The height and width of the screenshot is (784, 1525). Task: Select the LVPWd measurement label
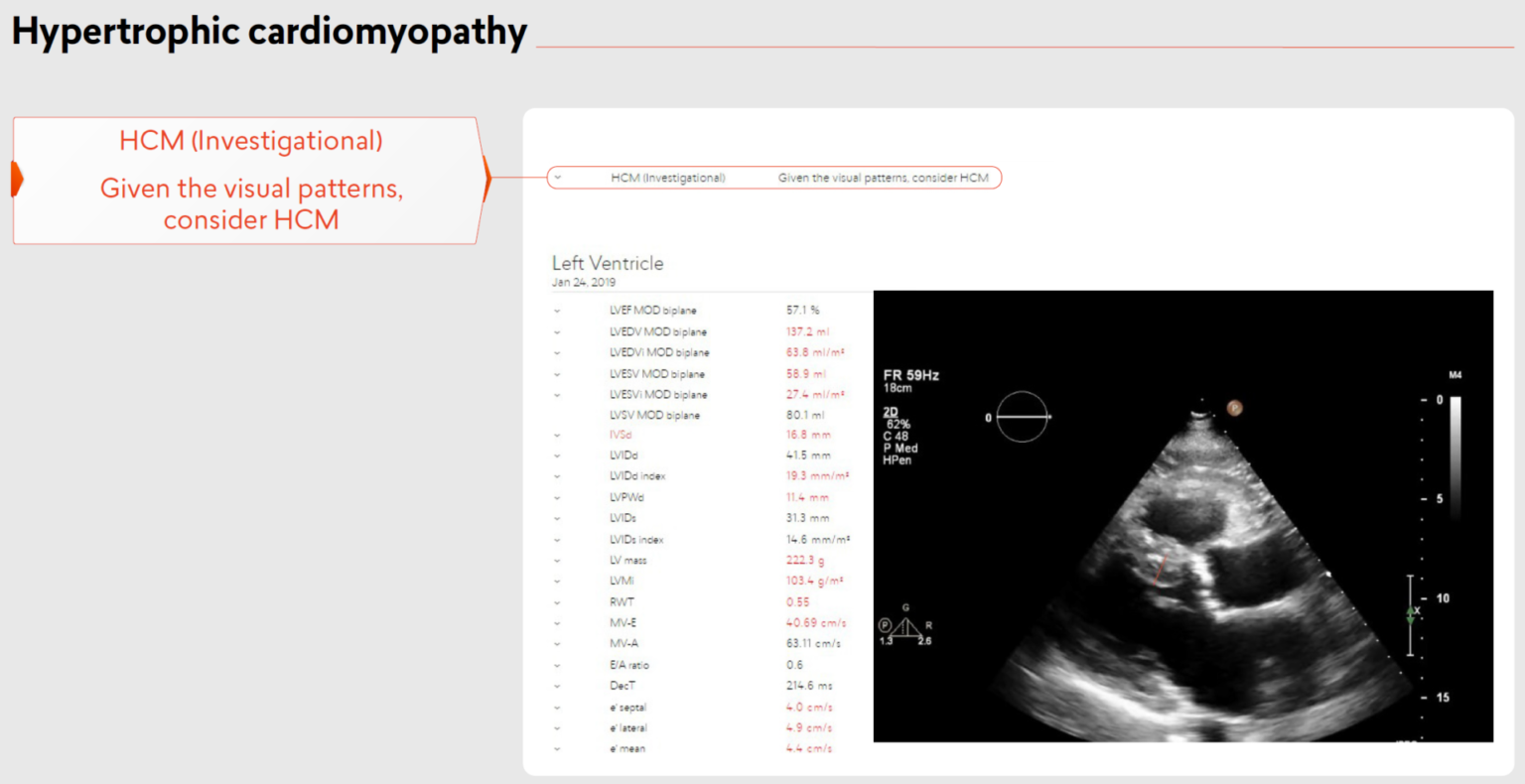625,497
